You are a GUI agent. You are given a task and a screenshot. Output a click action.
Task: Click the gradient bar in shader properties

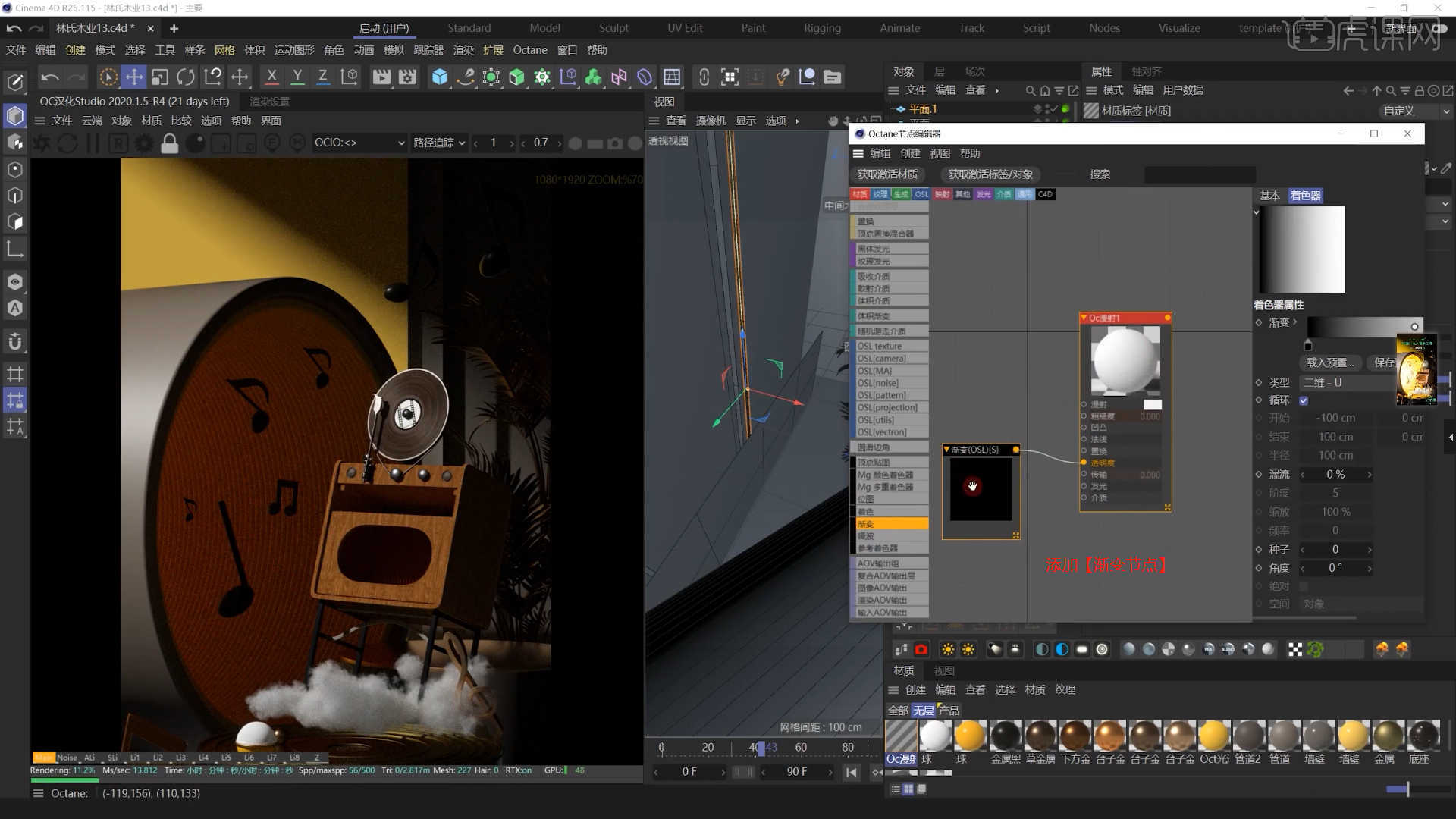[1363, 327]
